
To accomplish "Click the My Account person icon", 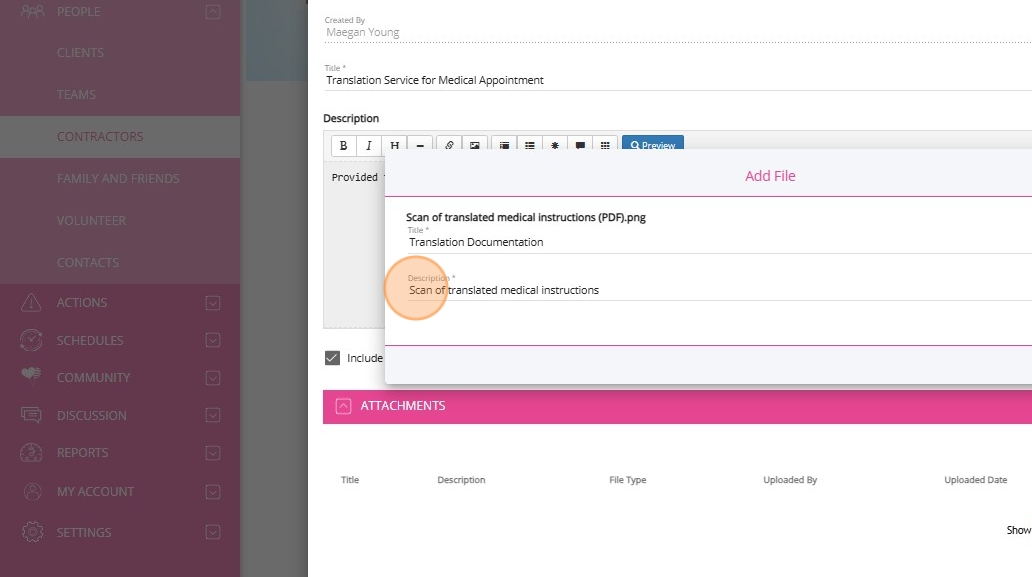I will [x=32, y=491].
